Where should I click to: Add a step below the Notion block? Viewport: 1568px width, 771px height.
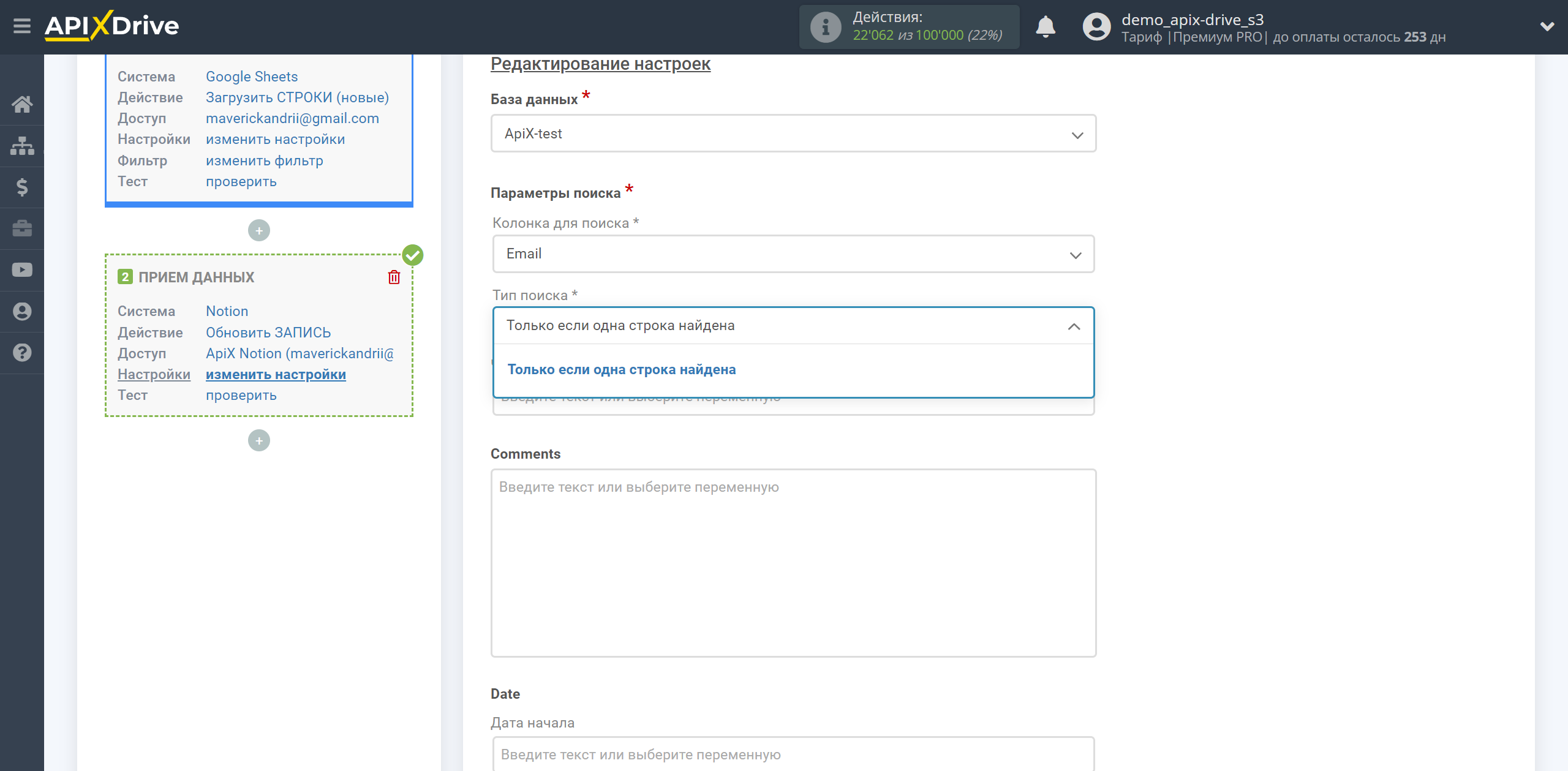(x=259, y=441)
